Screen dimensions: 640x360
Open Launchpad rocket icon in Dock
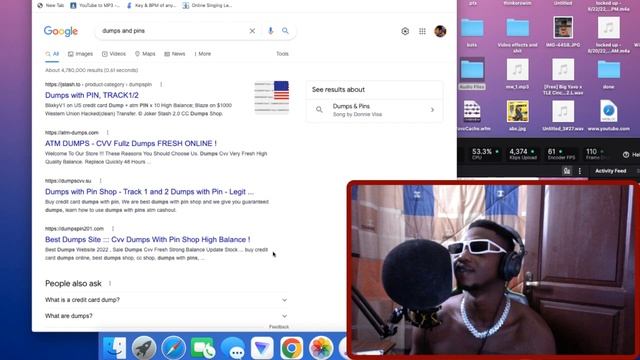[x=144, y=348]
